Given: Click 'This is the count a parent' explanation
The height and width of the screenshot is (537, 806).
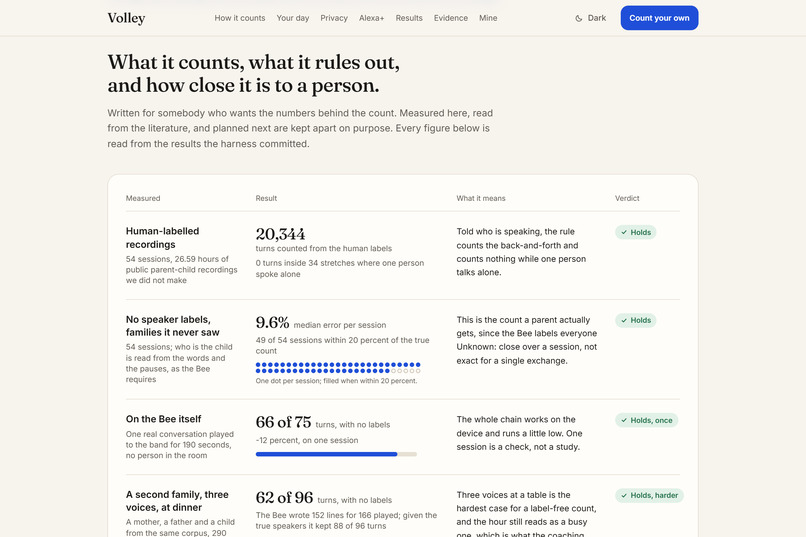Looking at the screenshot, I should (x=527, y=340).
